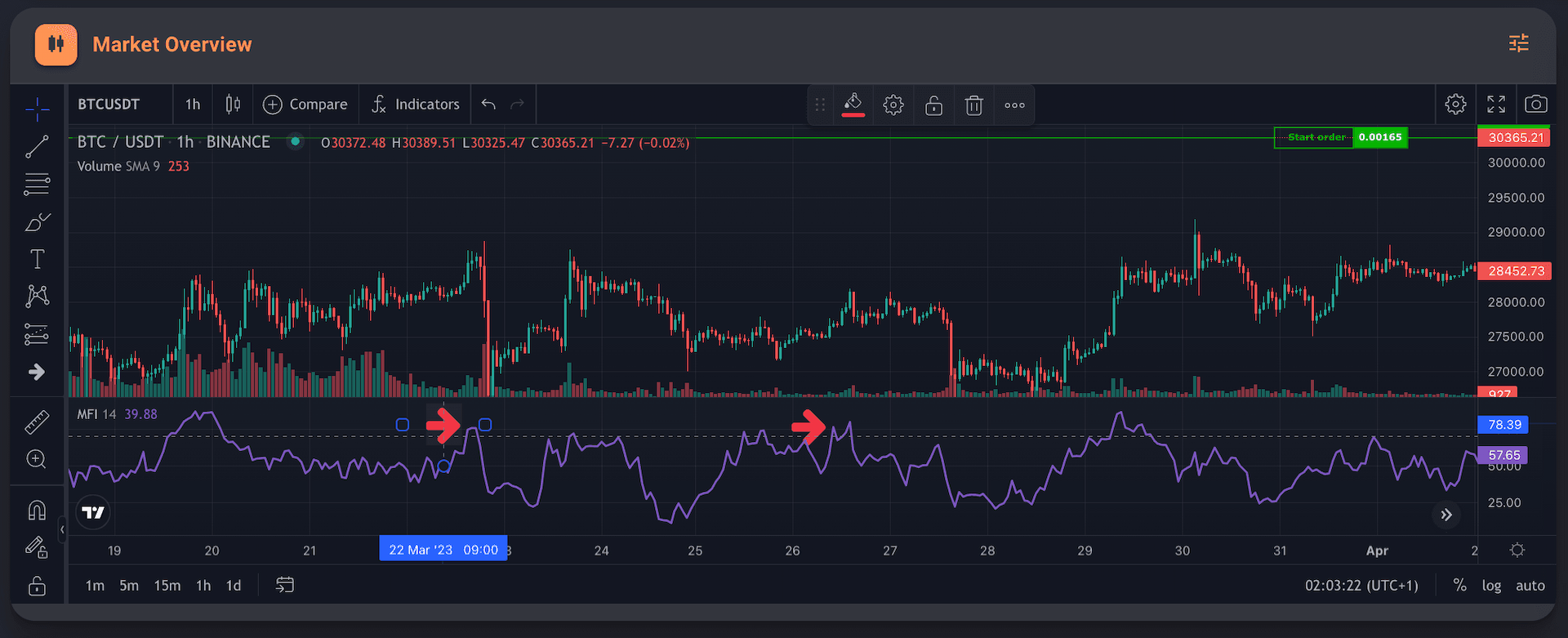Open the measure ruler tool

point(37,422)
